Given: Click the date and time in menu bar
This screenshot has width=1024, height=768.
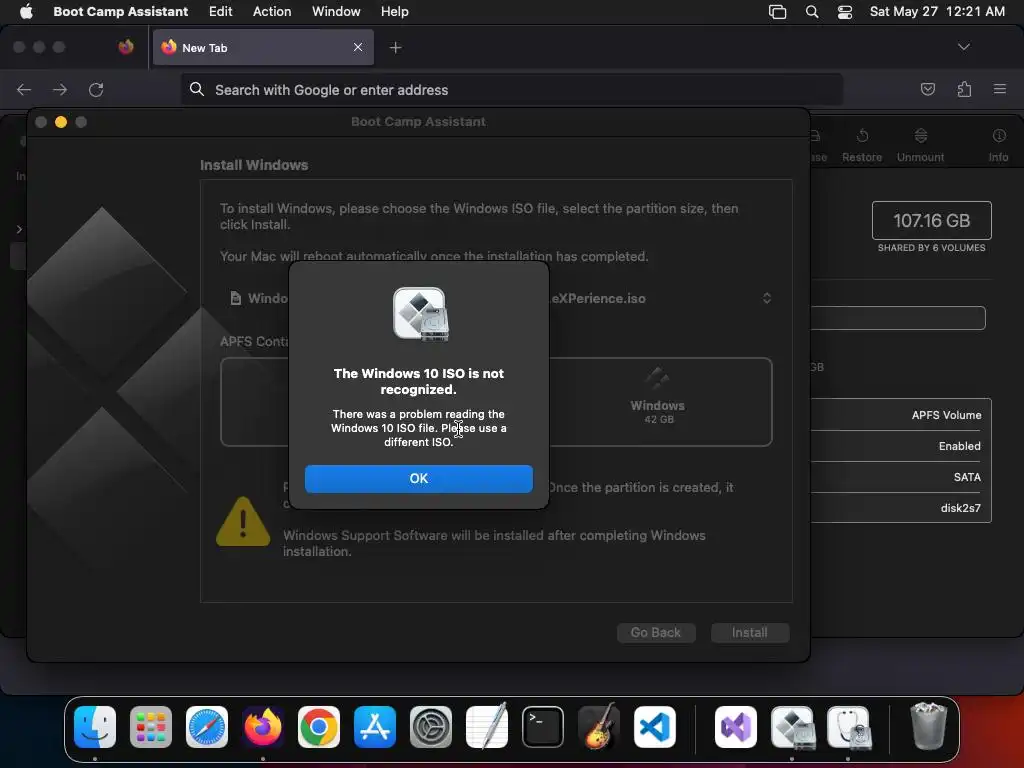Looking at the screenshot, I should click(x=937, y=11).
